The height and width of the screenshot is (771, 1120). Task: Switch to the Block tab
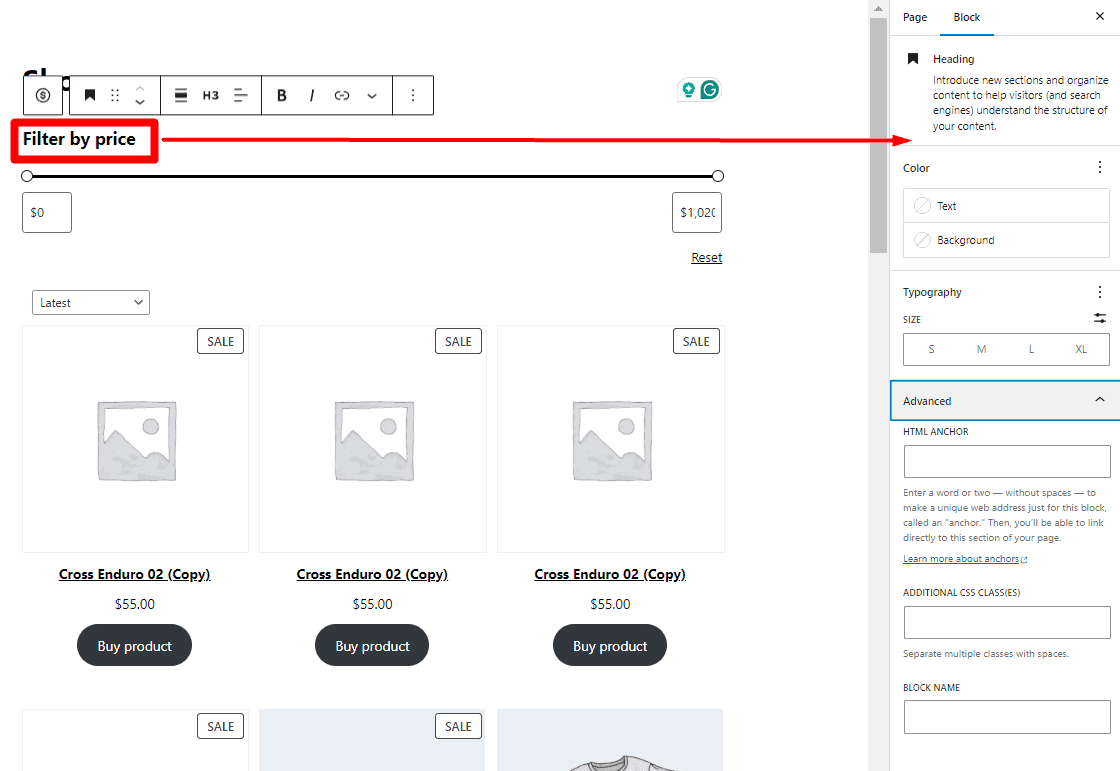tap(966, 17)
